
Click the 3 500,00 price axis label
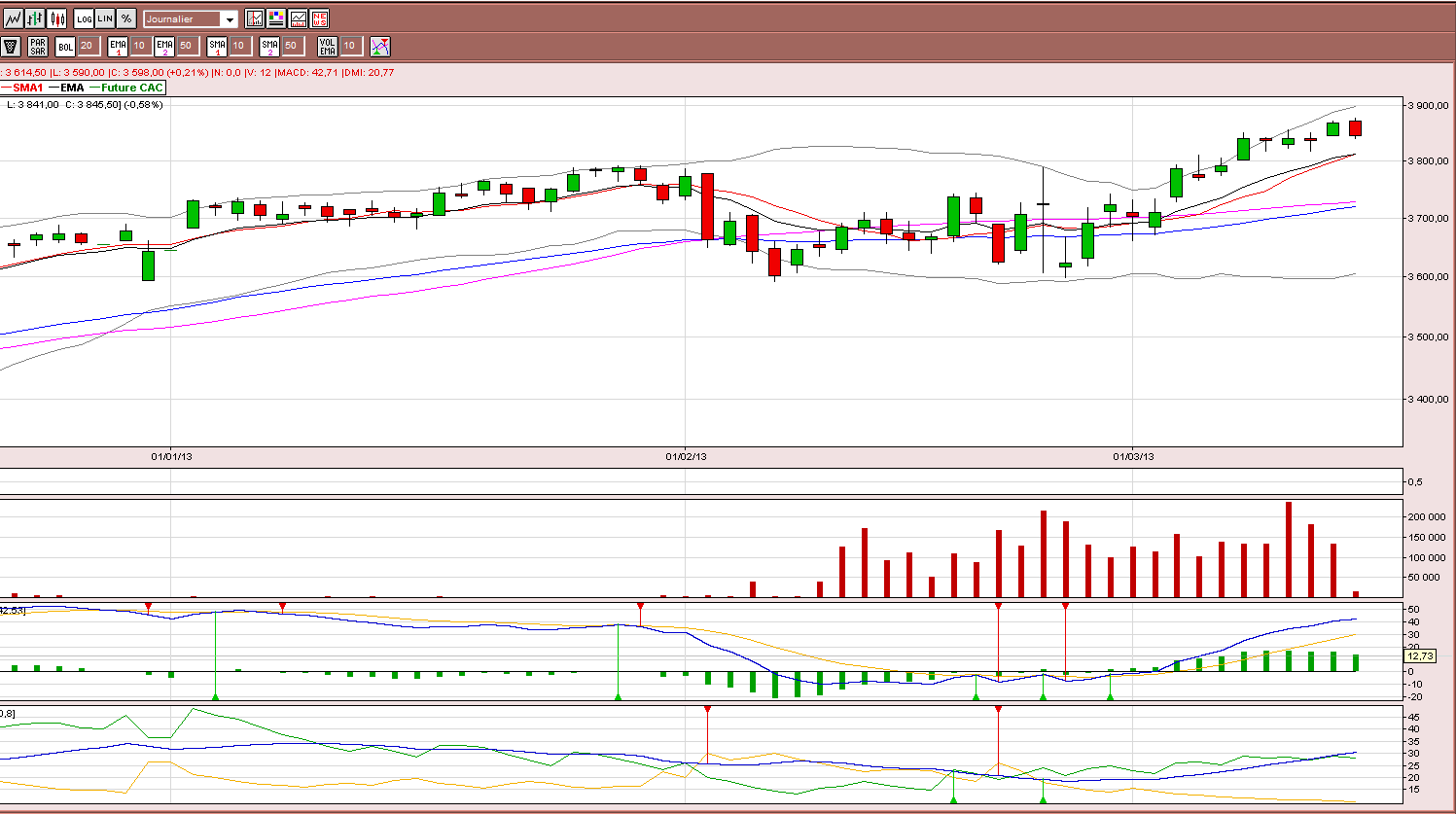pos(1429,336)
